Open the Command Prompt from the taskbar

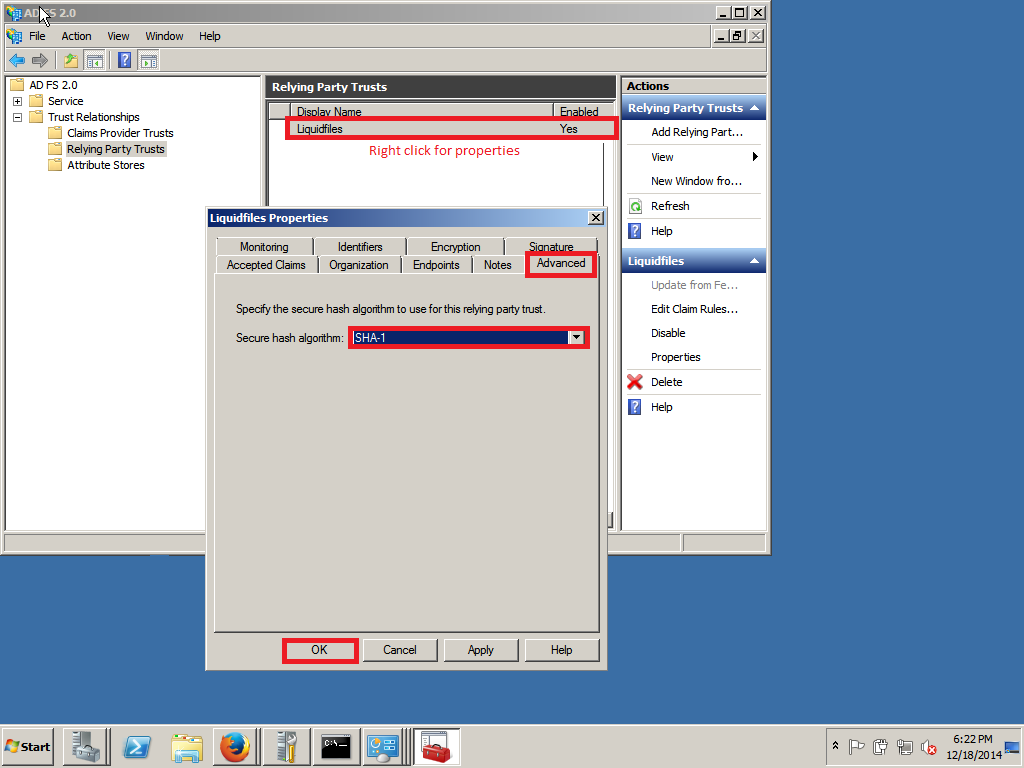tap(335, 746)
